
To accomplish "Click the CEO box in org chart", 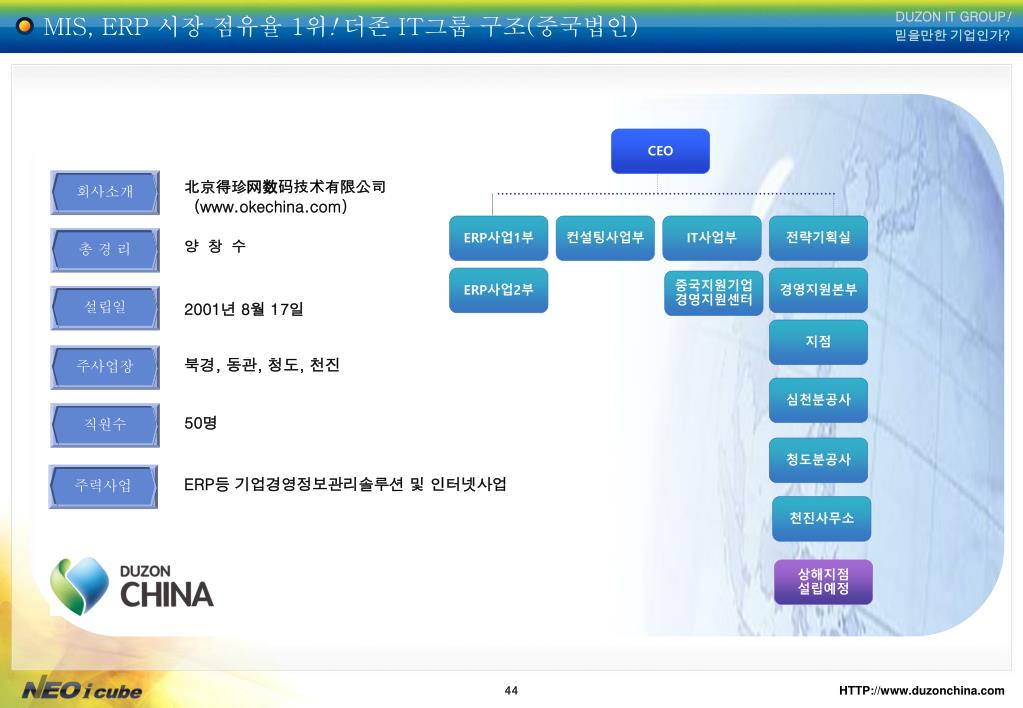I will coord(660,151).
